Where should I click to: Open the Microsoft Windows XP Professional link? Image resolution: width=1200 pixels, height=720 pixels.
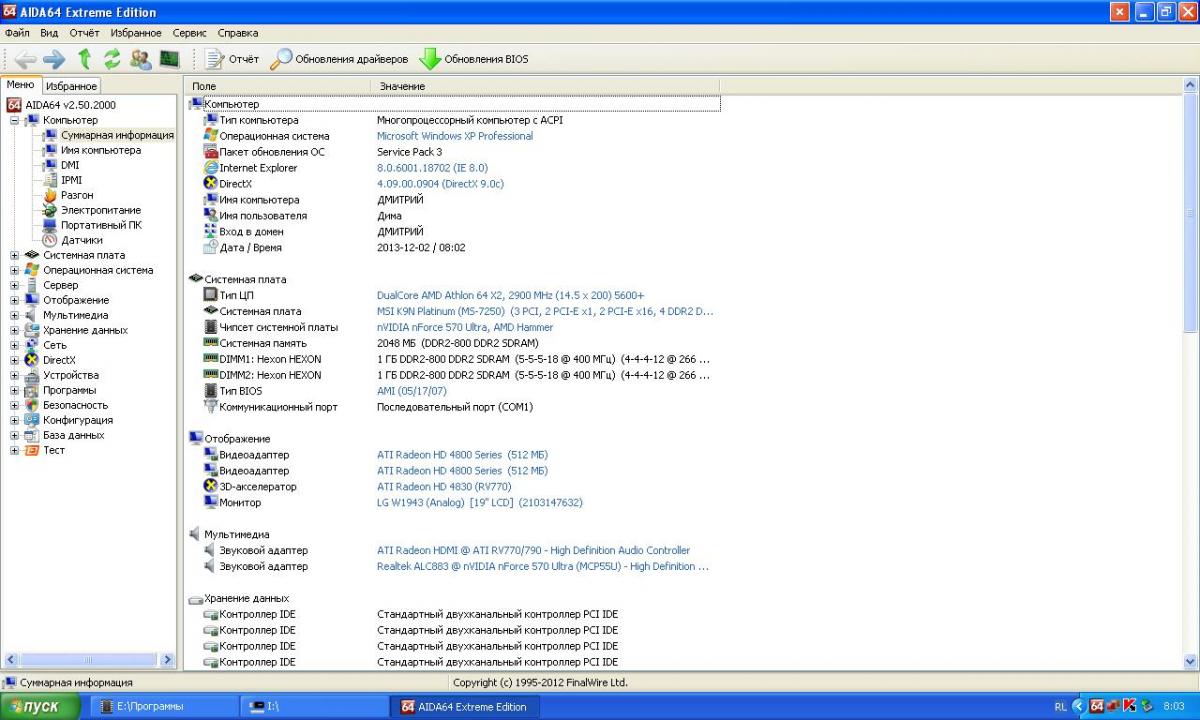[455, 136]
